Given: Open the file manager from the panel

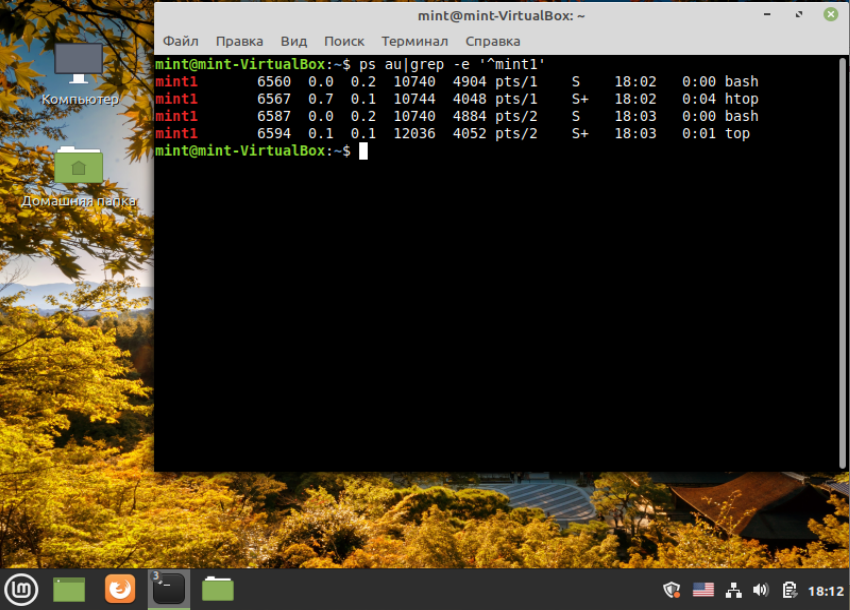Looking at the screenshot, I should point(218,589).
